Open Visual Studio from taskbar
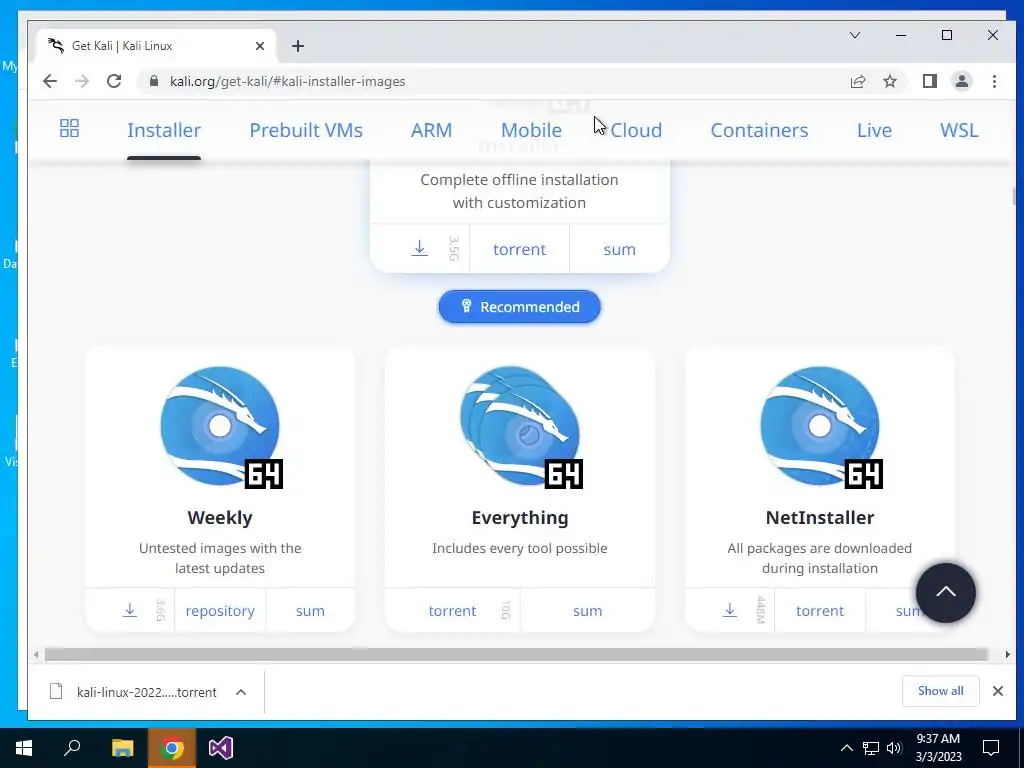Viewport: 1024px width, 768px height. coord(221,748)
